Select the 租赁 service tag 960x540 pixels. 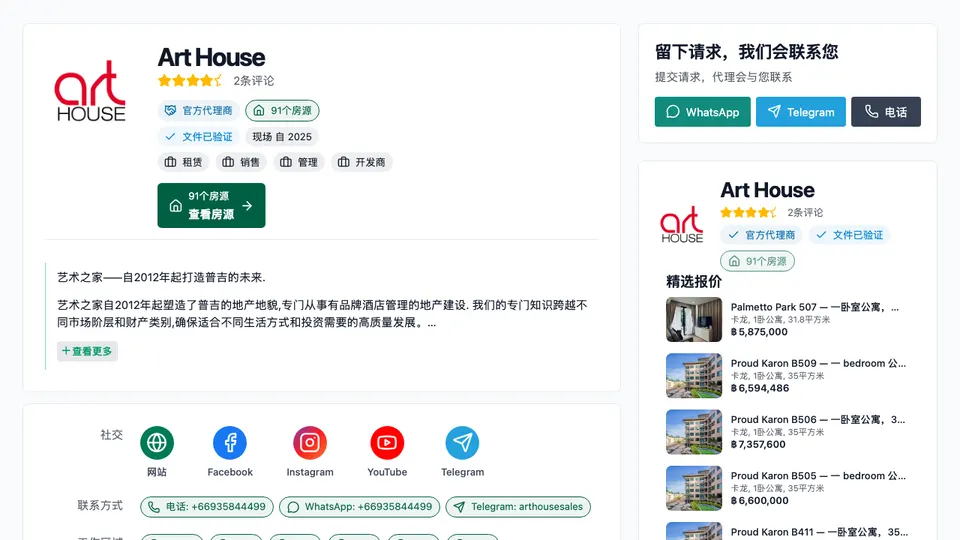[183, 162]
